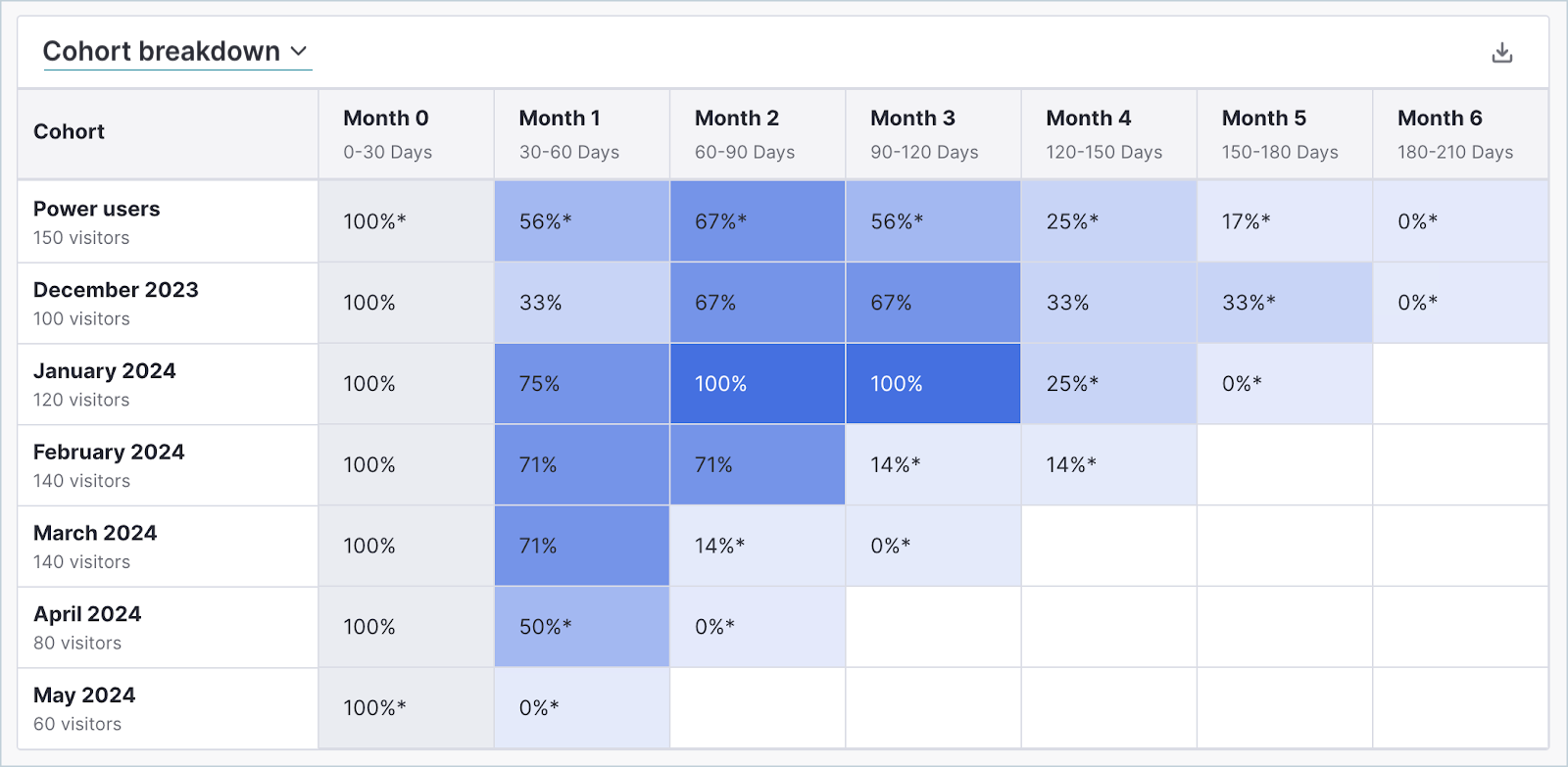Click the Cohort column header
The image size is (1568, 767).
click(70, 132)
